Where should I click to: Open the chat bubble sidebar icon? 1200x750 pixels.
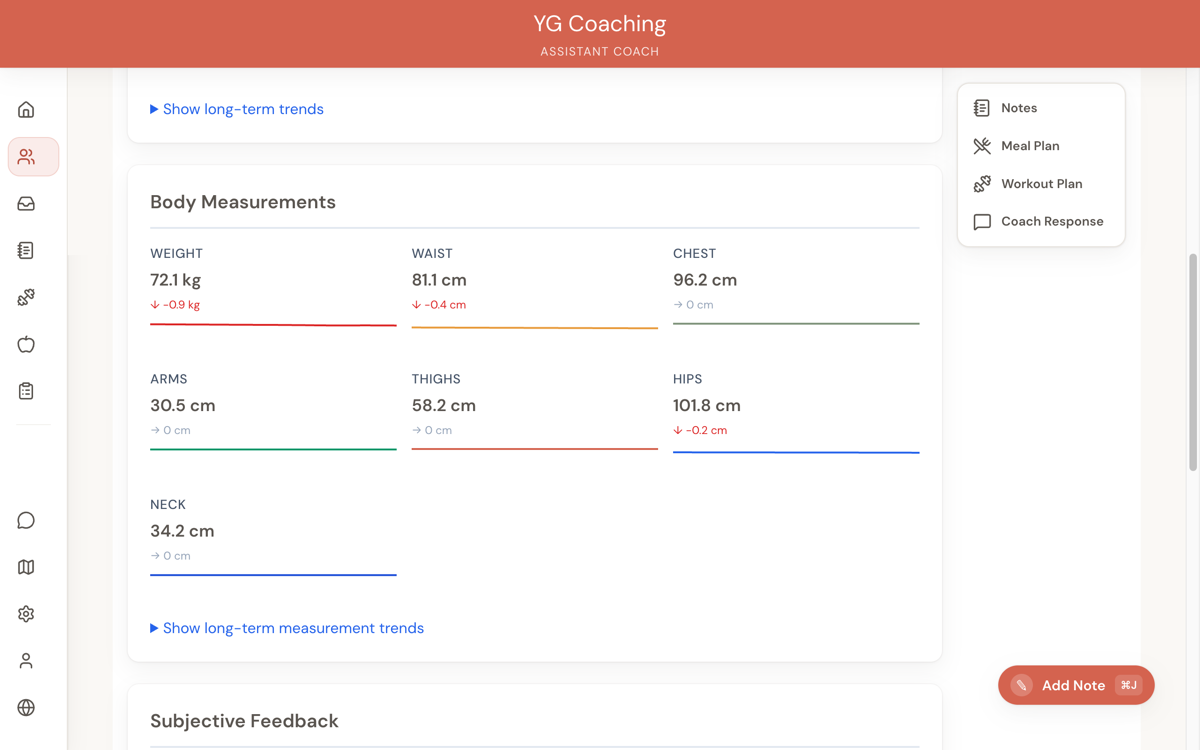coord(26,520)
